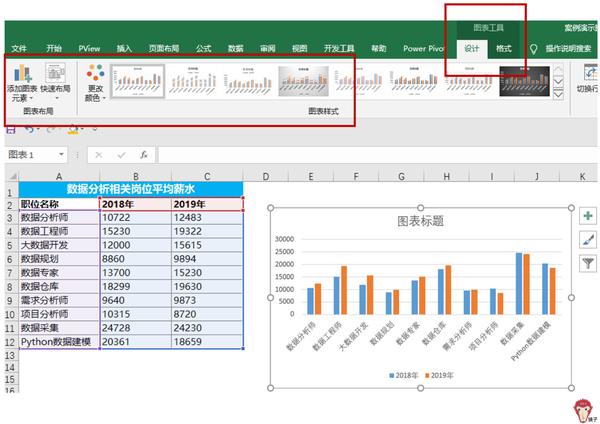Select cell Python数据建模 in column A

pos(59,342)
